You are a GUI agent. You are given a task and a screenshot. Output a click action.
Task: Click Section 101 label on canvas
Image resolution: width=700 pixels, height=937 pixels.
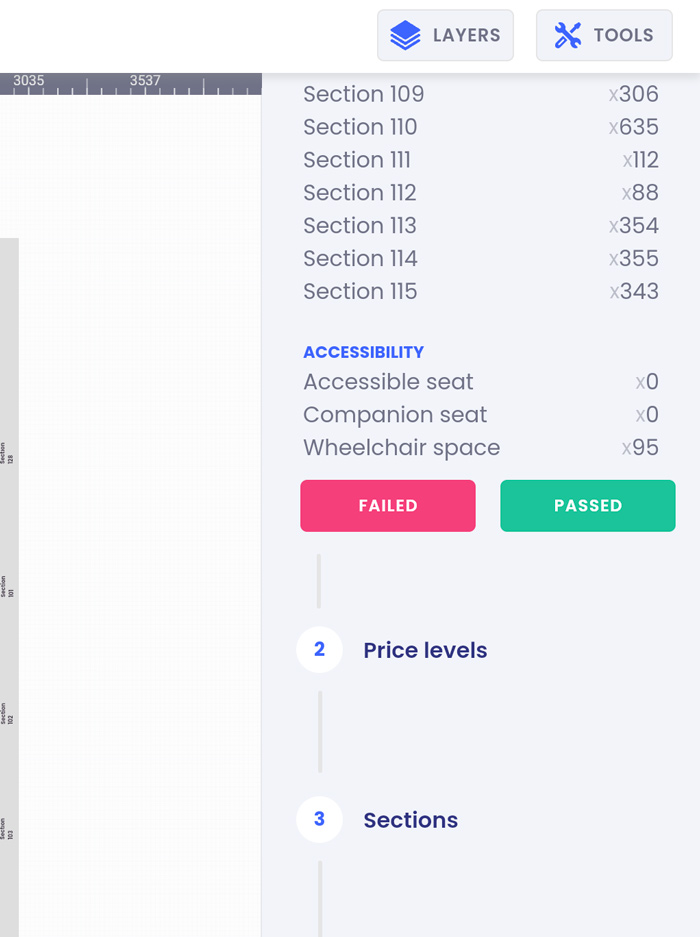[7, 587]
